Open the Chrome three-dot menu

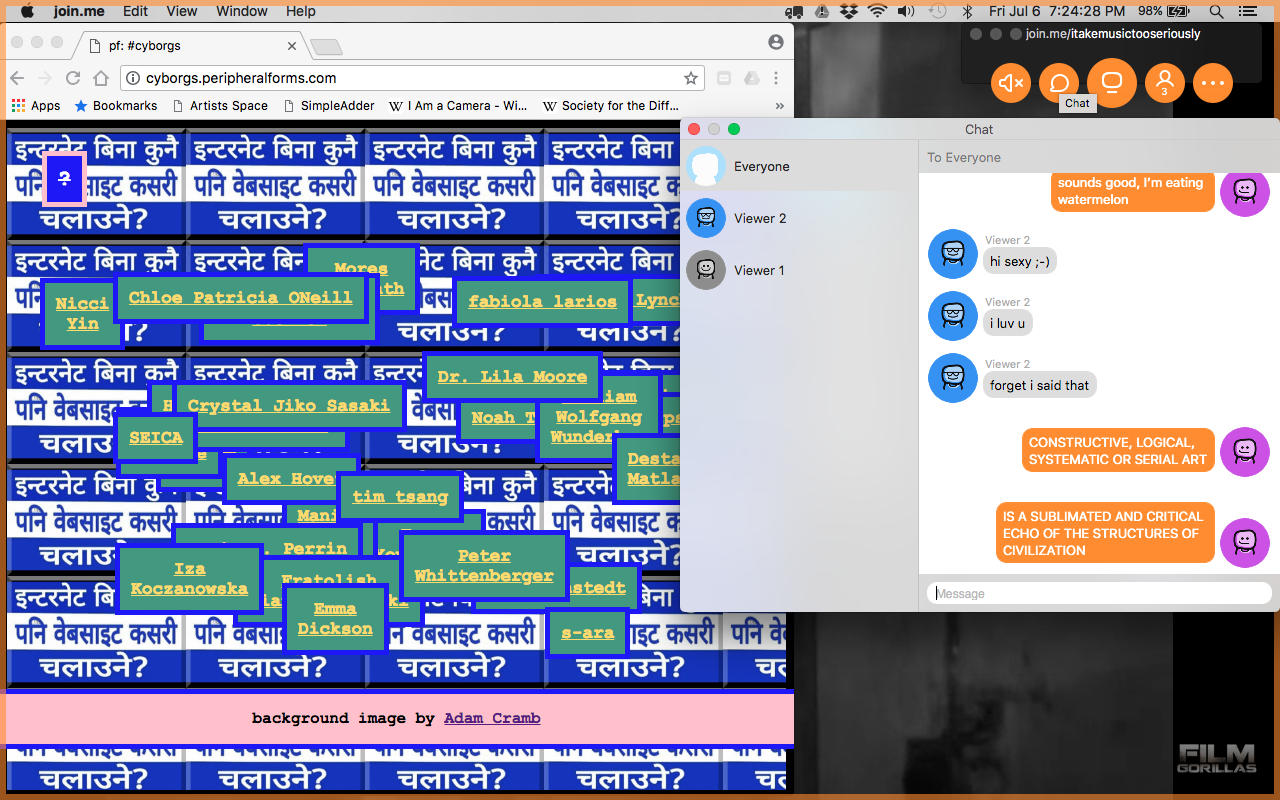point(777,77)
